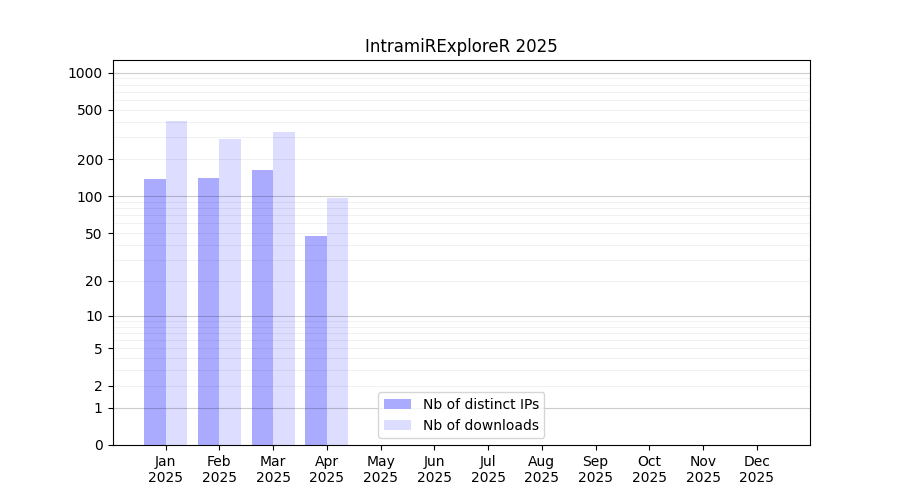Image resolution: width=900 pixels, height=500 pixels.
Task: Click the 10 y-axis tick label
Action: (94, 316)
